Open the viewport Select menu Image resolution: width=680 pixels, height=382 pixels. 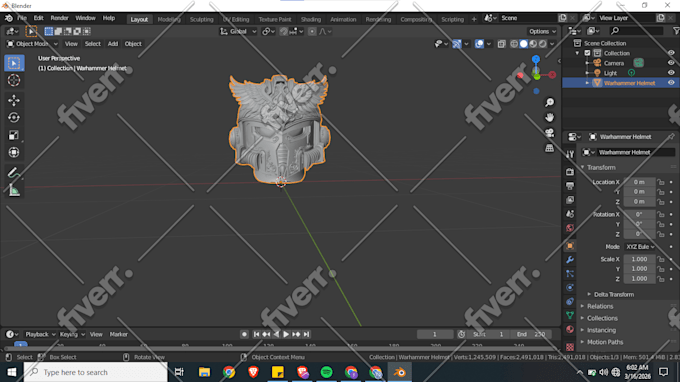pos(92,44)
